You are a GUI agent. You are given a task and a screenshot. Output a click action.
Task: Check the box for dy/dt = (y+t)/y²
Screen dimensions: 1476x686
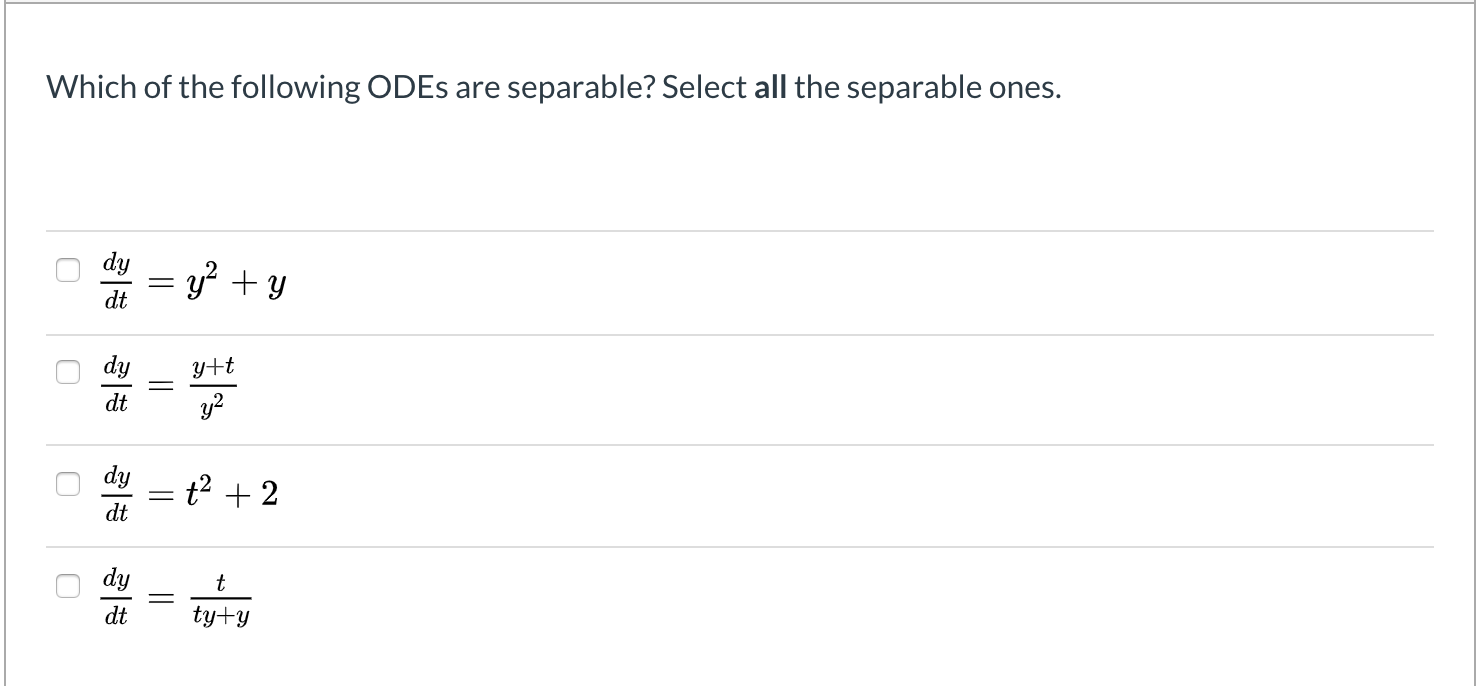pyautogui.click(x=66, y=373)
